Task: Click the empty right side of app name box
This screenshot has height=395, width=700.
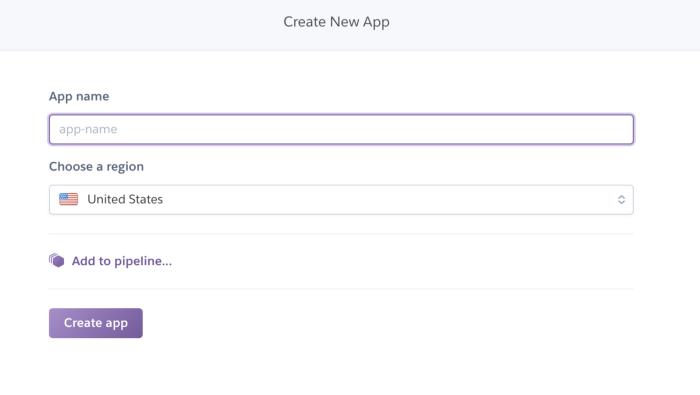Action: coord(491,129)
